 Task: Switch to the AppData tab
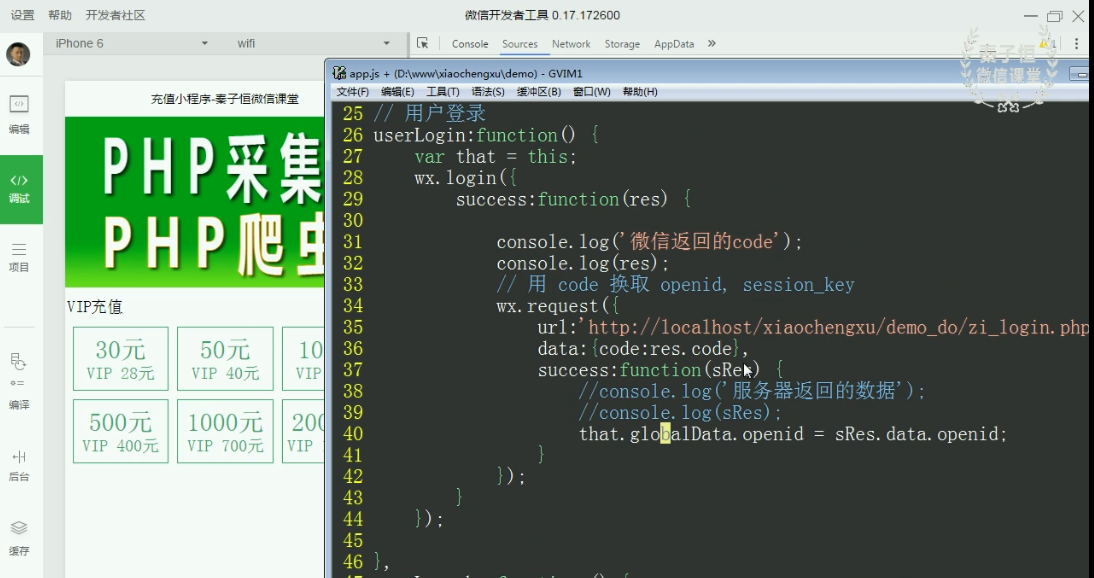pyautogui.click(x=674, y=44)
